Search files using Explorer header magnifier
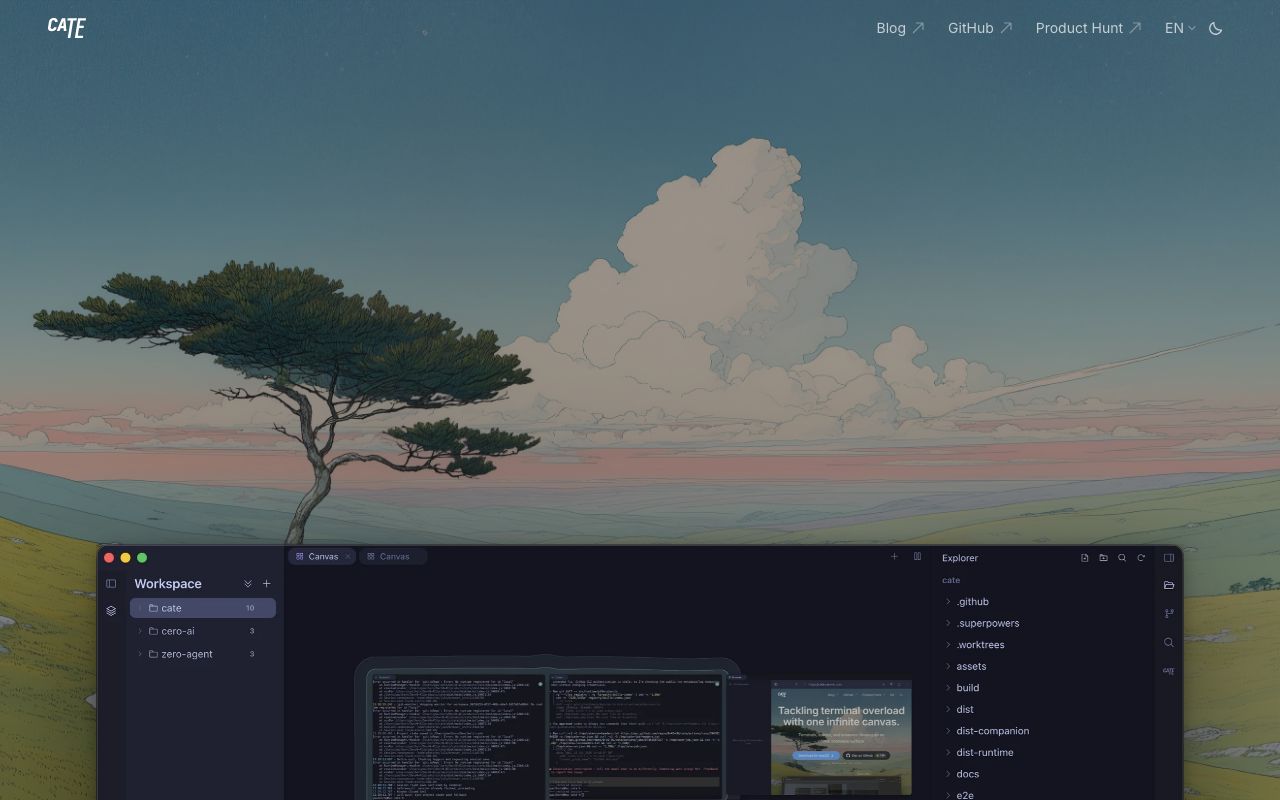The image size is (1280, 800). point(1122,558)
